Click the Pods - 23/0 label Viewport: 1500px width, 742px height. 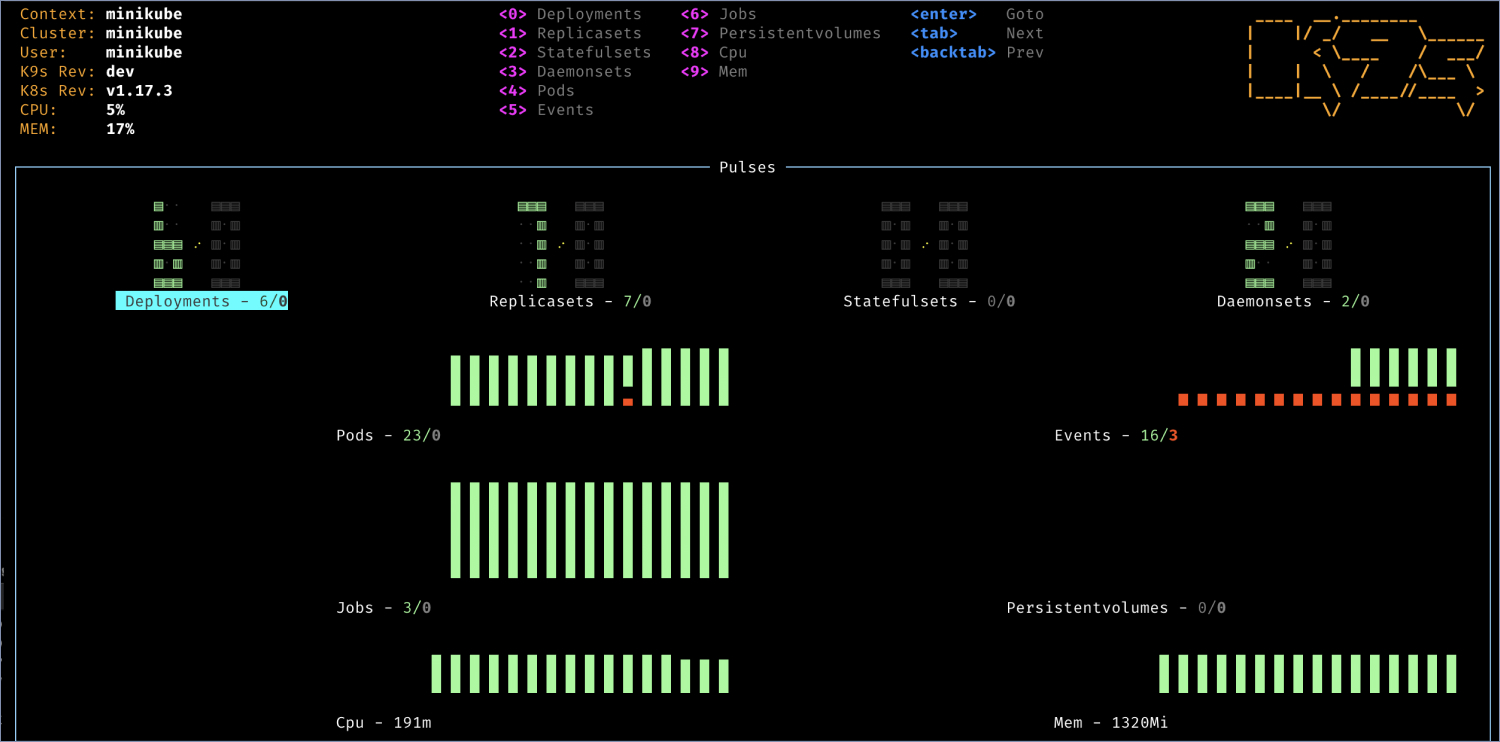[388, 435]
